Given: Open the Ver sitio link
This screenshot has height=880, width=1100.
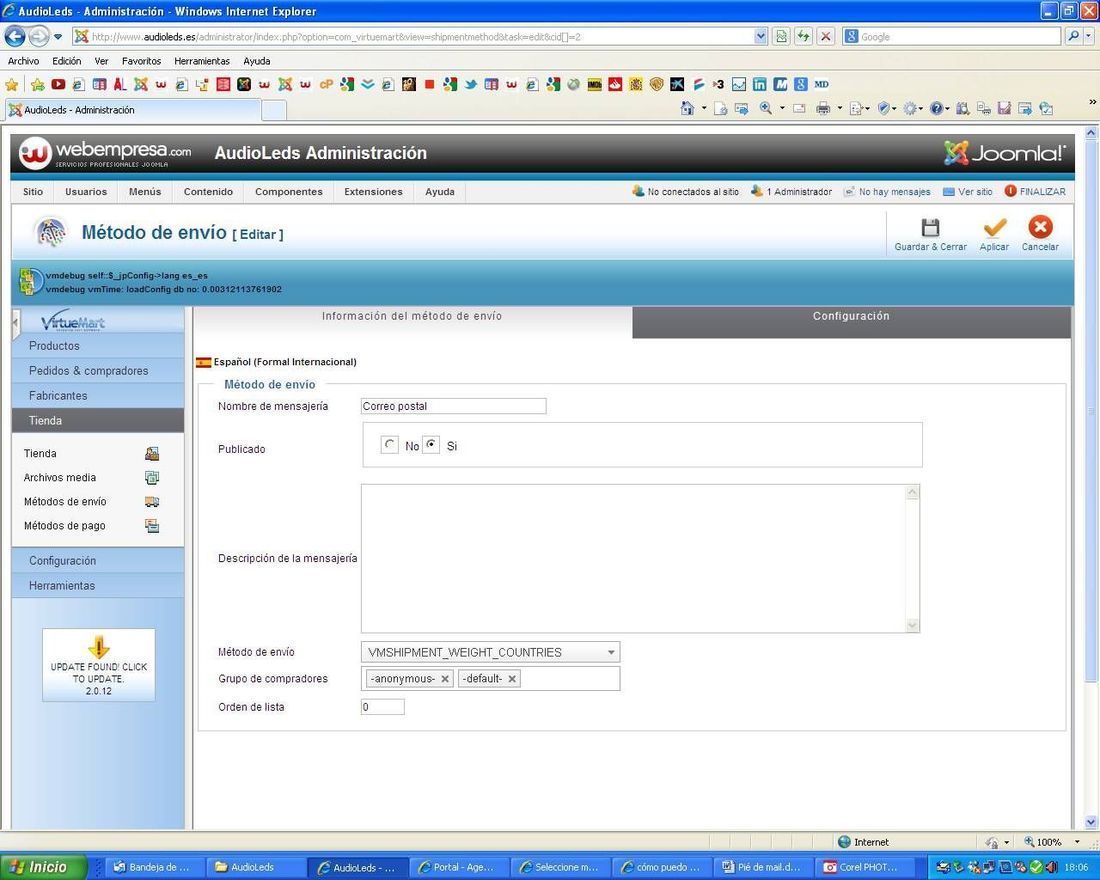Looking at the screenshot, I should click(968, 192).
